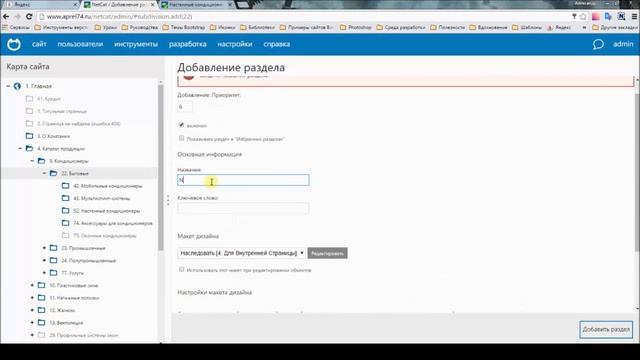This screenshot has height=360, width=640.
Task: Click folder icon of 74. Аксессуары для кондиционеров
Action: coord(65,223)
